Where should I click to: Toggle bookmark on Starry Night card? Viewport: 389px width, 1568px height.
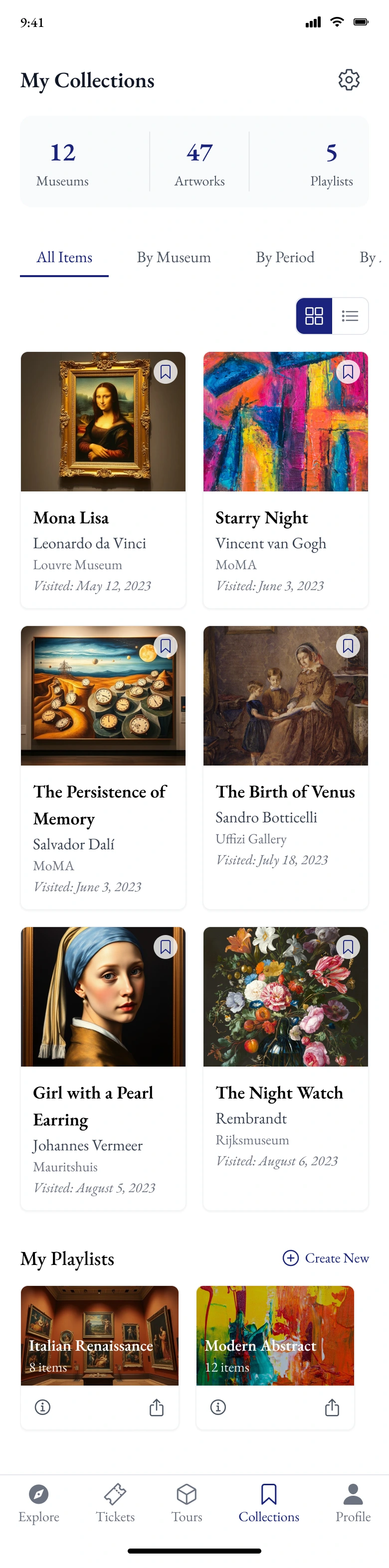point(348,372)
